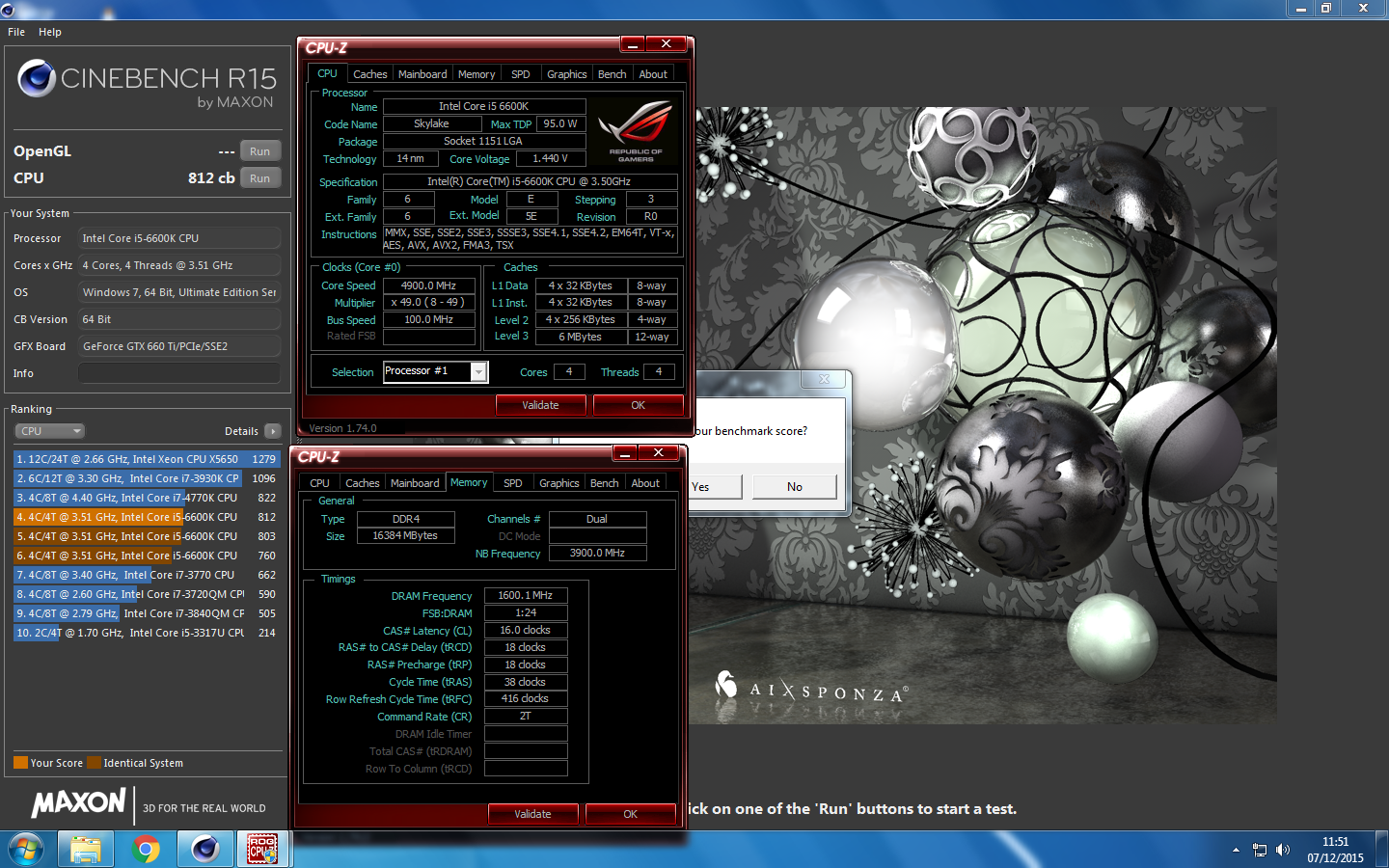Open the File menu

16,32
